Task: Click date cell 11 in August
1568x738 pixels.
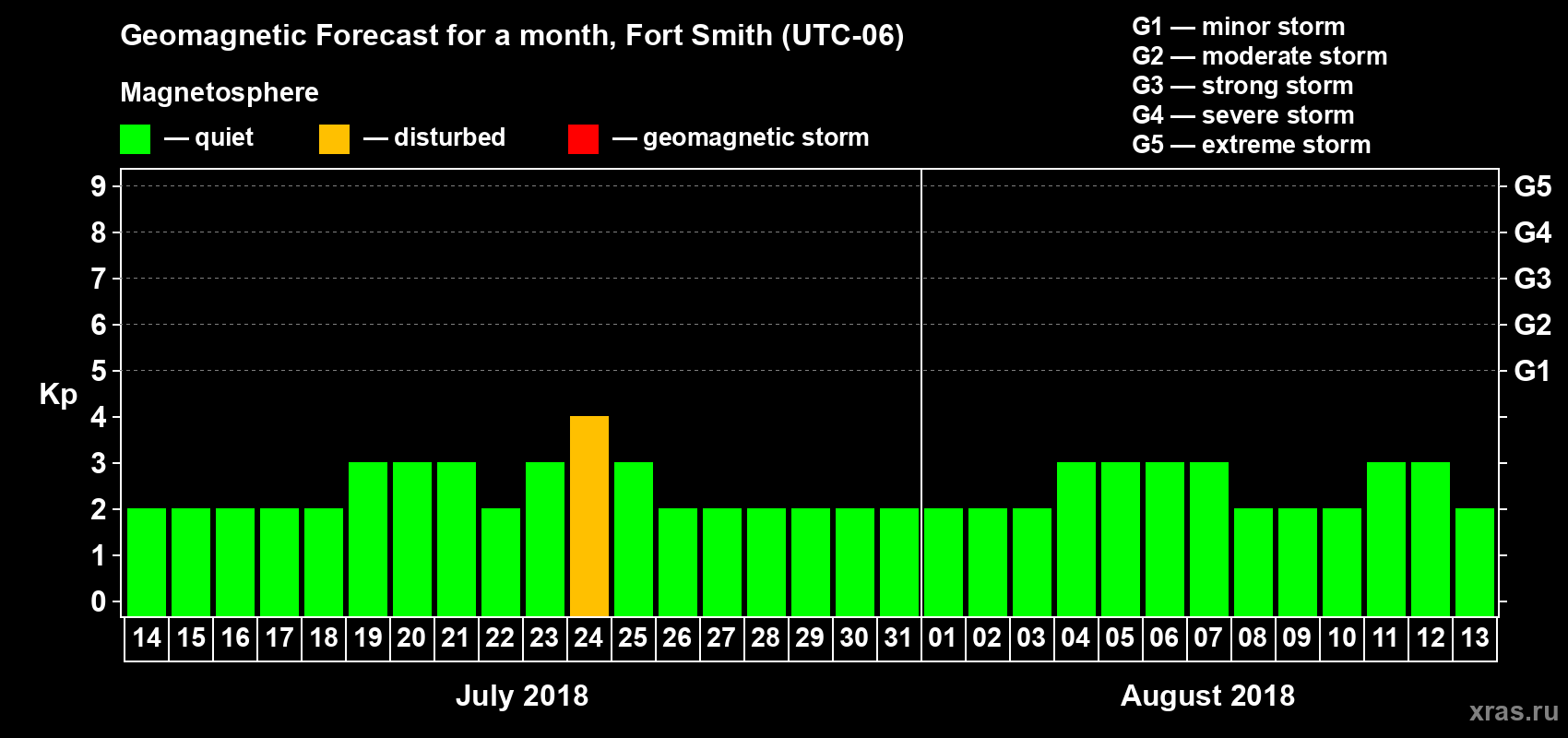Action: (1386, 638)
